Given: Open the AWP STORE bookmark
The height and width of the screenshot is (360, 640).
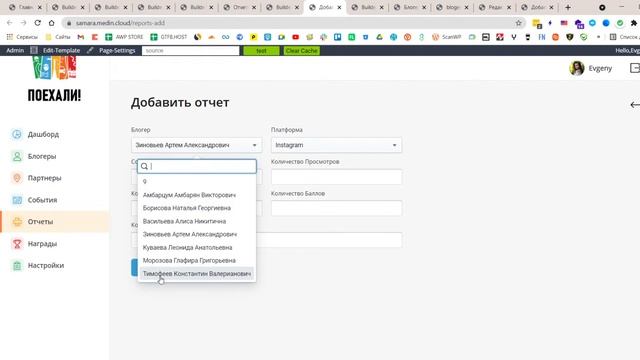Looking at the screenshot, I should tap(124, 37).
